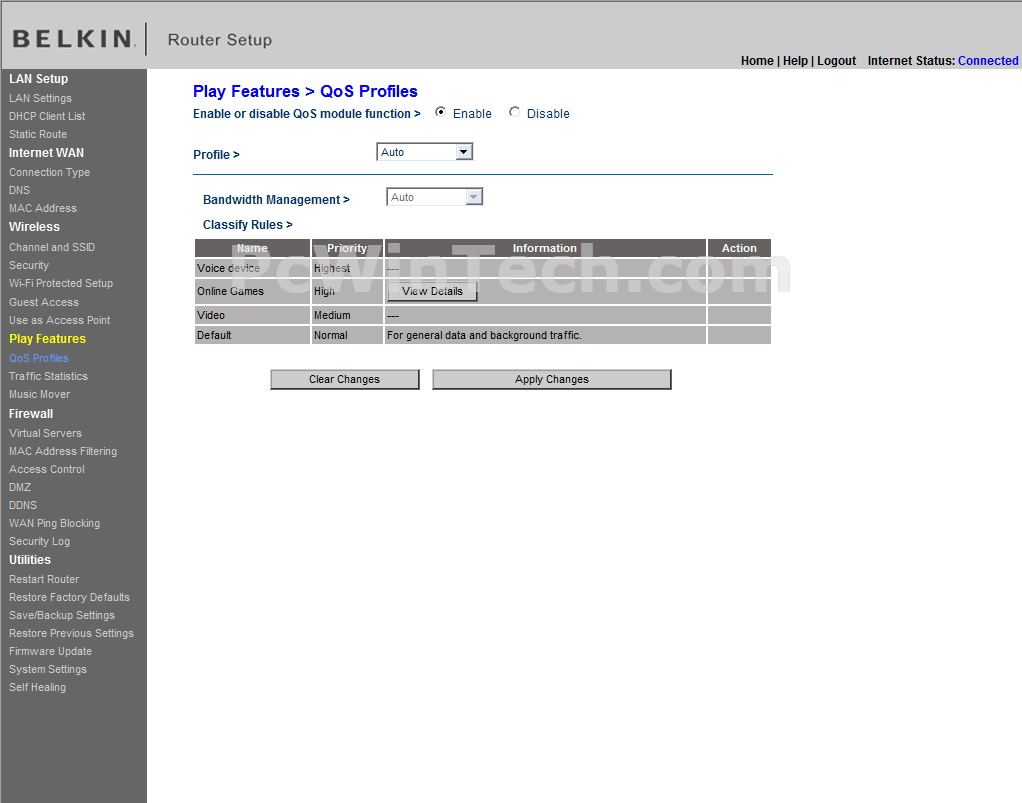
Task: Click the Clear Changes button
Action: point(344,379)
